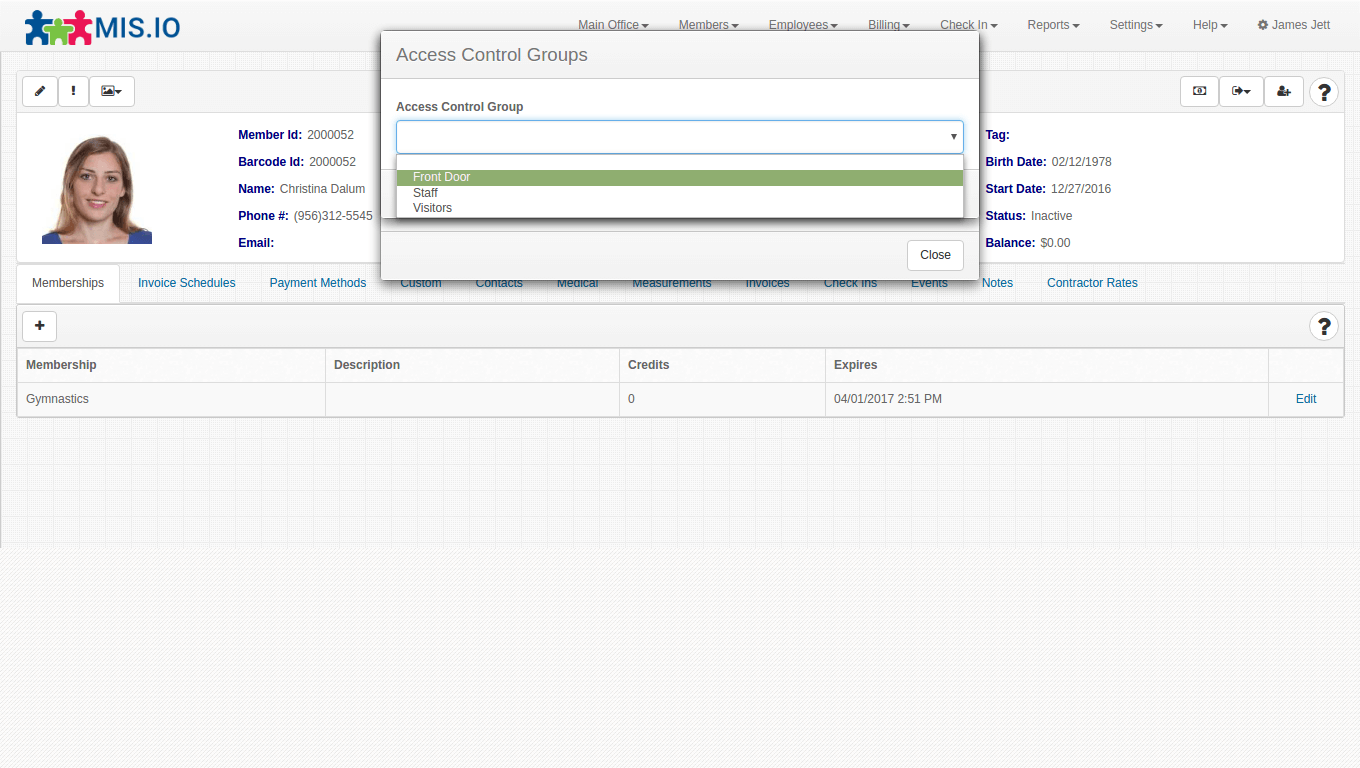
Task: Click the plus icon to add membership
Action: coord(40,326)
